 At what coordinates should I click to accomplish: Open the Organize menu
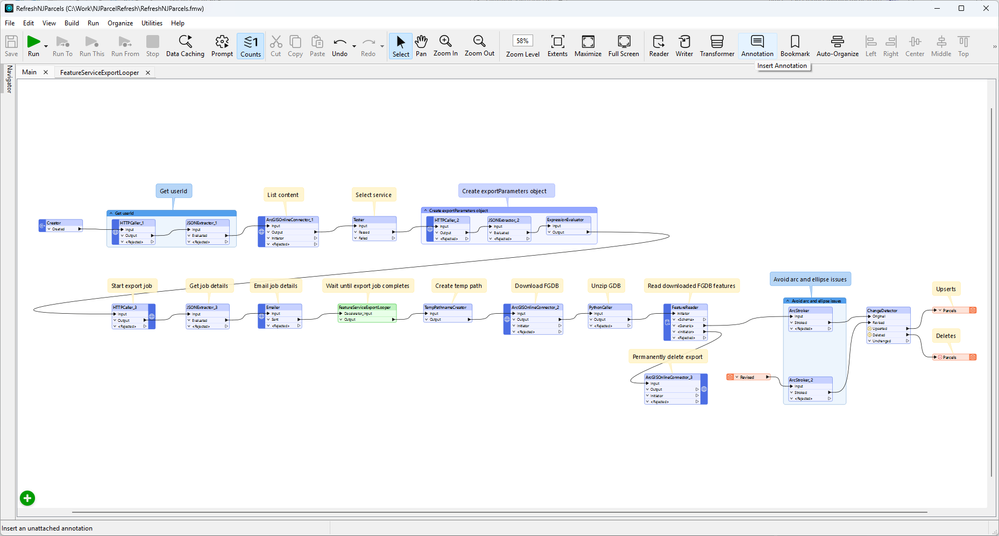point(120,23)
